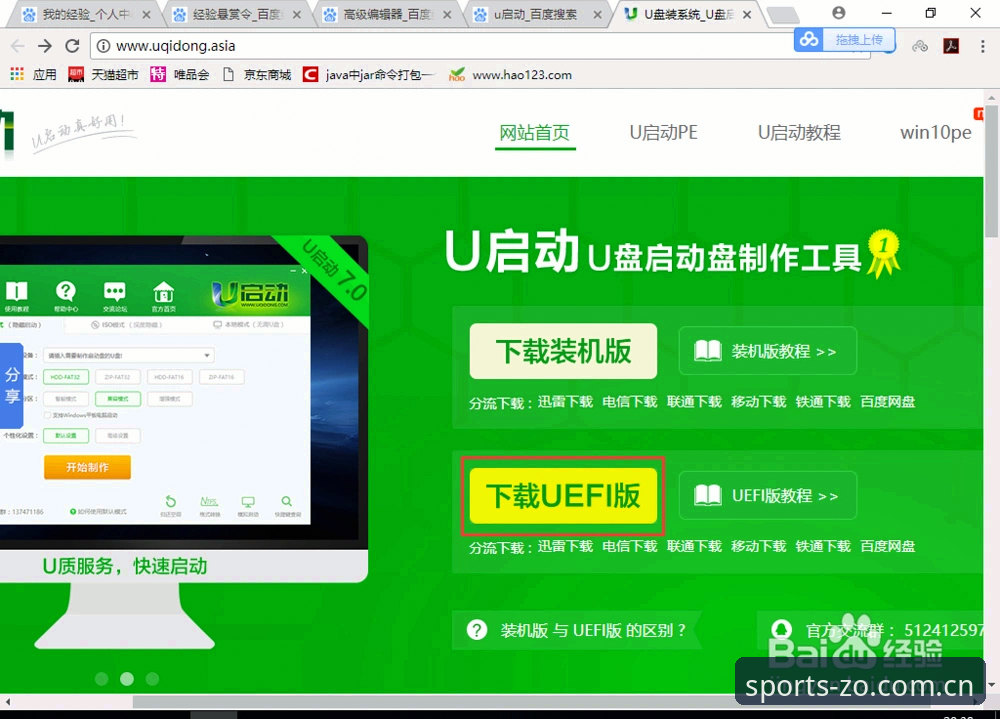Click 联通下载 under the 装机版 row

click(694, 401)
